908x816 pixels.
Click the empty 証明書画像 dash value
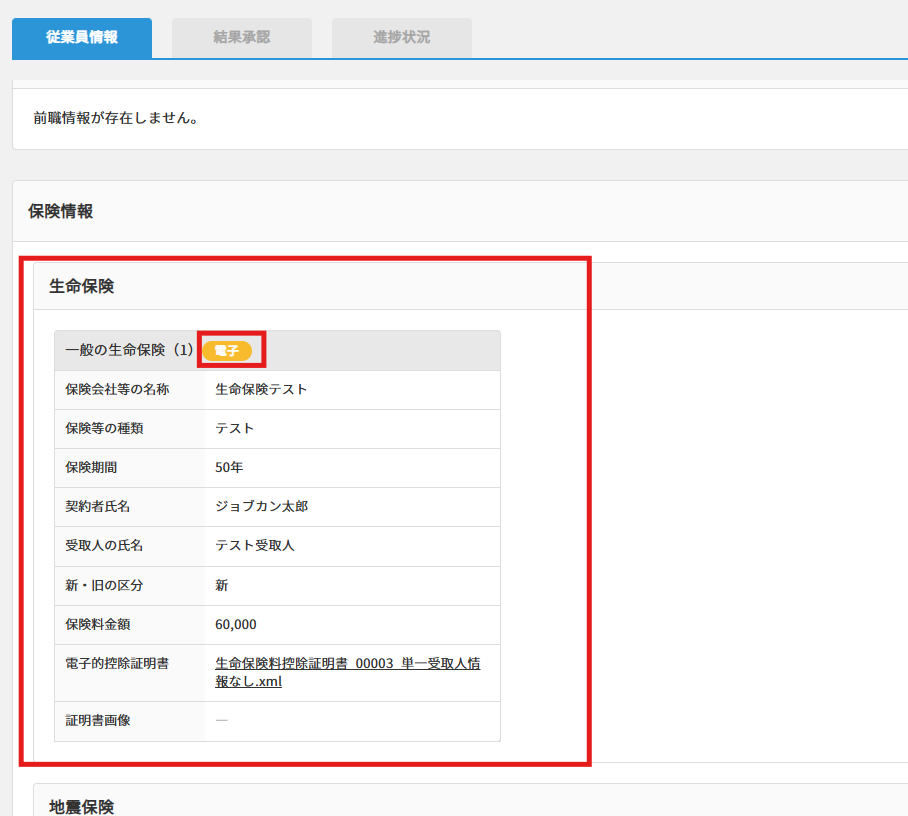click(221, 720)
